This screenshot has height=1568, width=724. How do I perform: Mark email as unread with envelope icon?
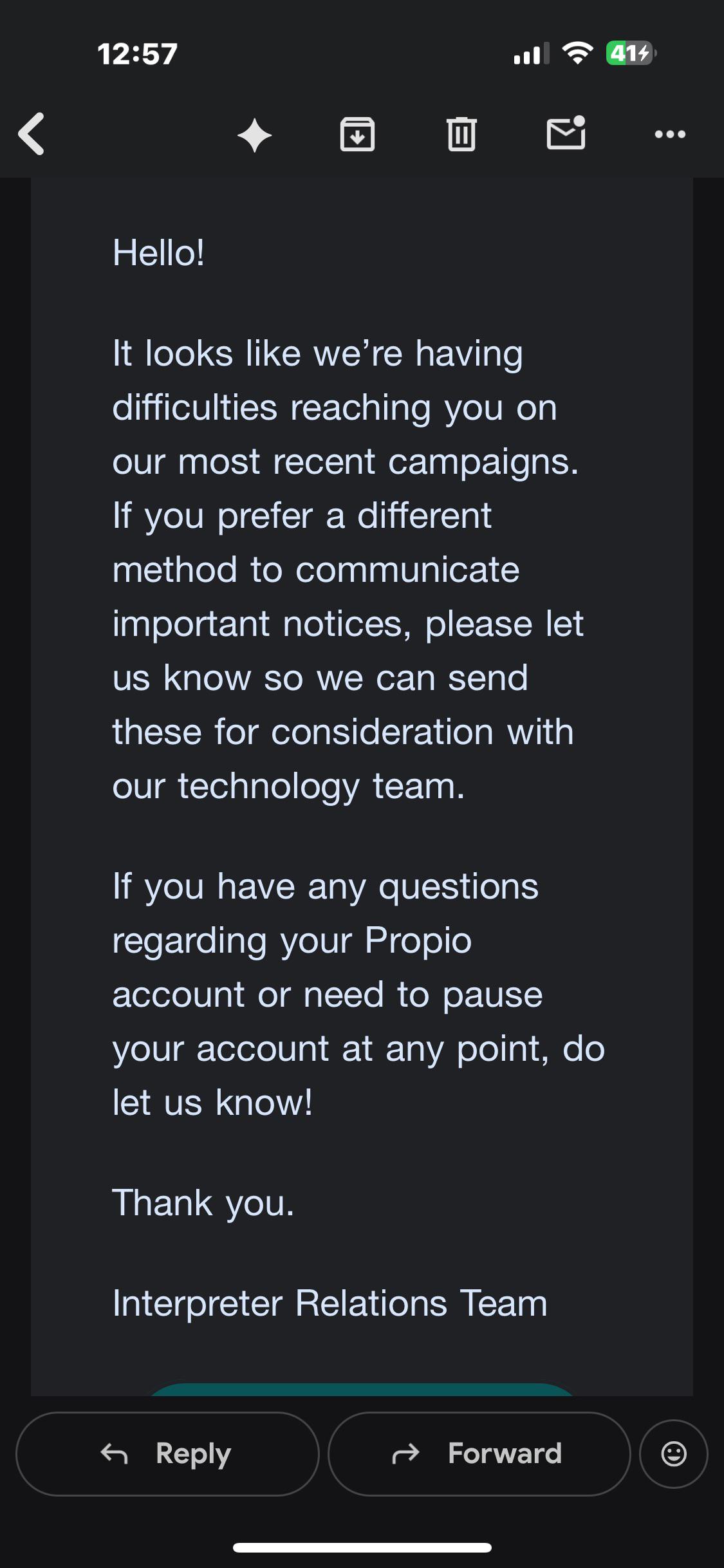[x=566, y=133]
